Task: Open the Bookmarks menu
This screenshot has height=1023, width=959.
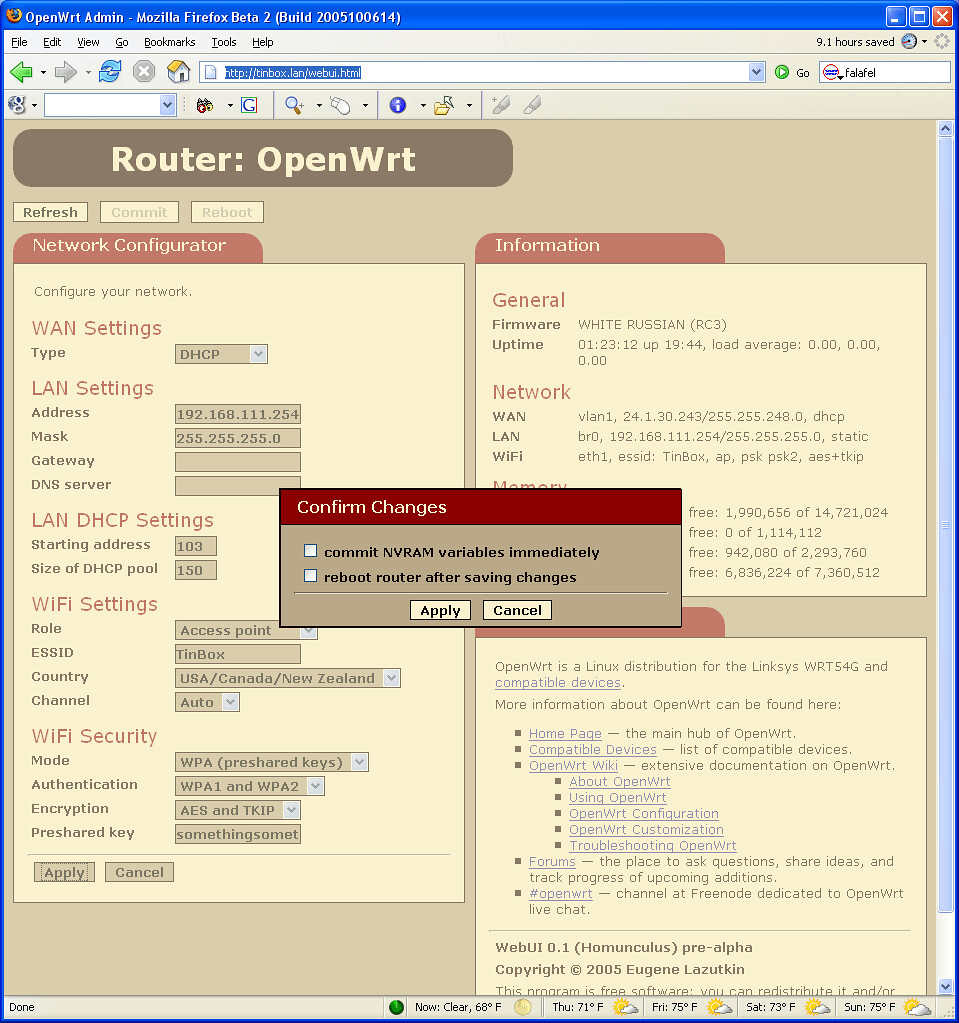Action: tap(170, 42)
